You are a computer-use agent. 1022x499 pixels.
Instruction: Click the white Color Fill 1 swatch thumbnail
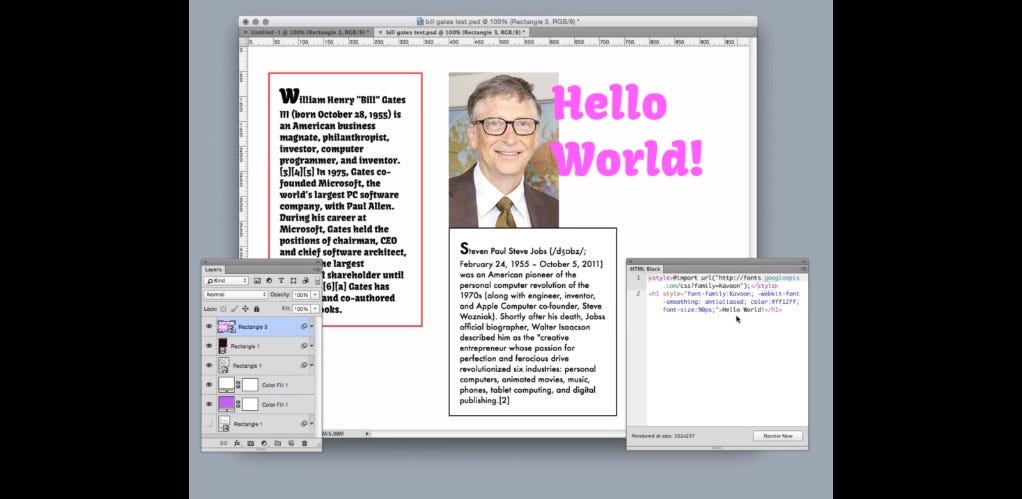pos(227,385)
